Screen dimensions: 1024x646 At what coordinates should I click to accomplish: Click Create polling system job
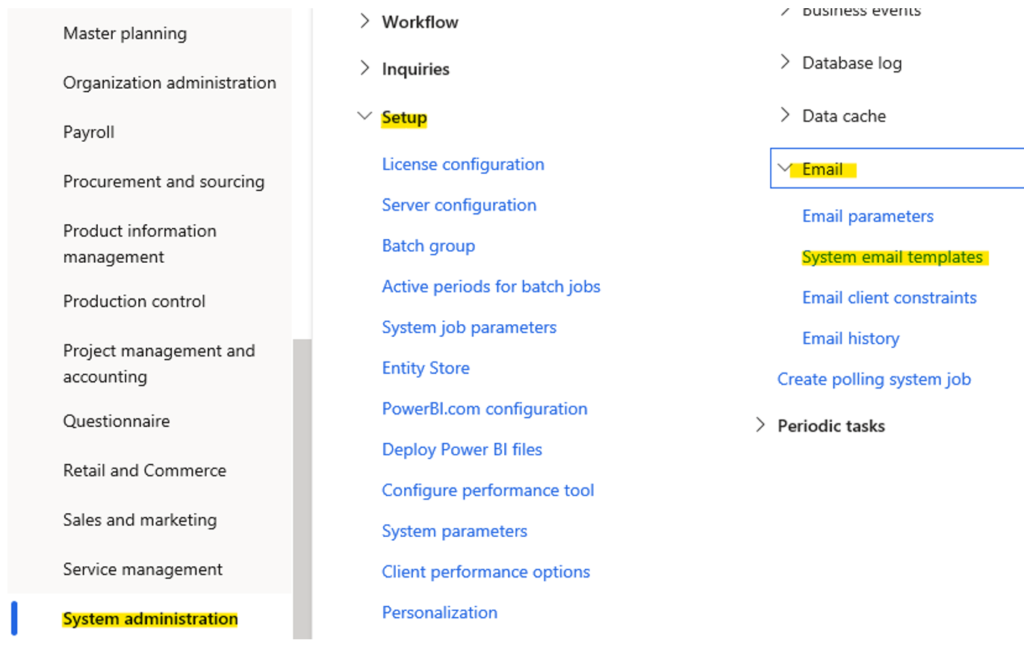pos(874,379)
